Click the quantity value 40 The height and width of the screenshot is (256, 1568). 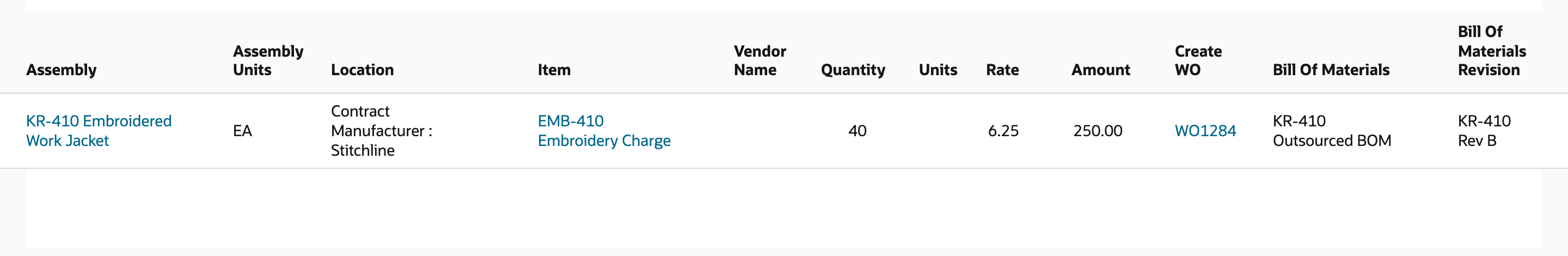pyautogui.click(x=857, y=130)
